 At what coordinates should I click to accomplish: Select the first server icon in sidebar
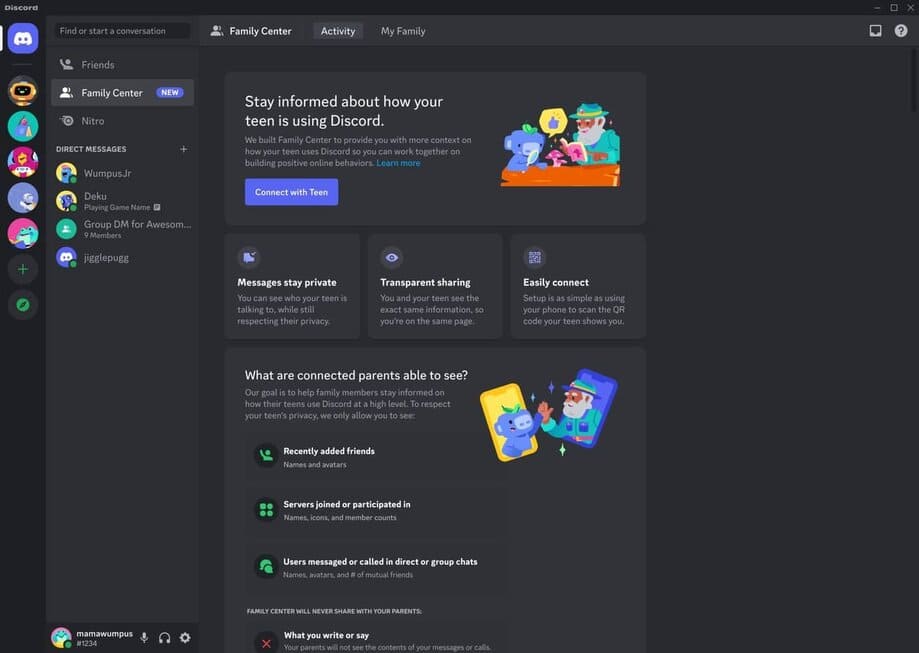[23, 91]
